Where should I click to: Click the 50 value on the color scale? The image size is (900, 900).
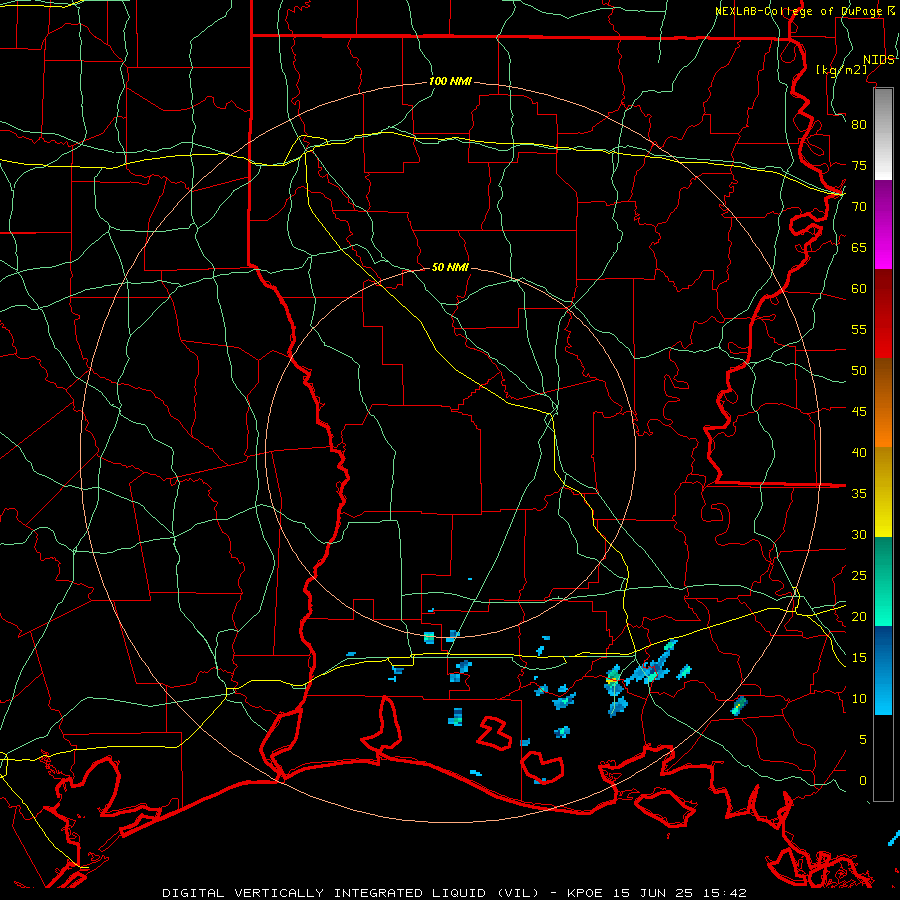pyautogui.click(x=859, y=371)
